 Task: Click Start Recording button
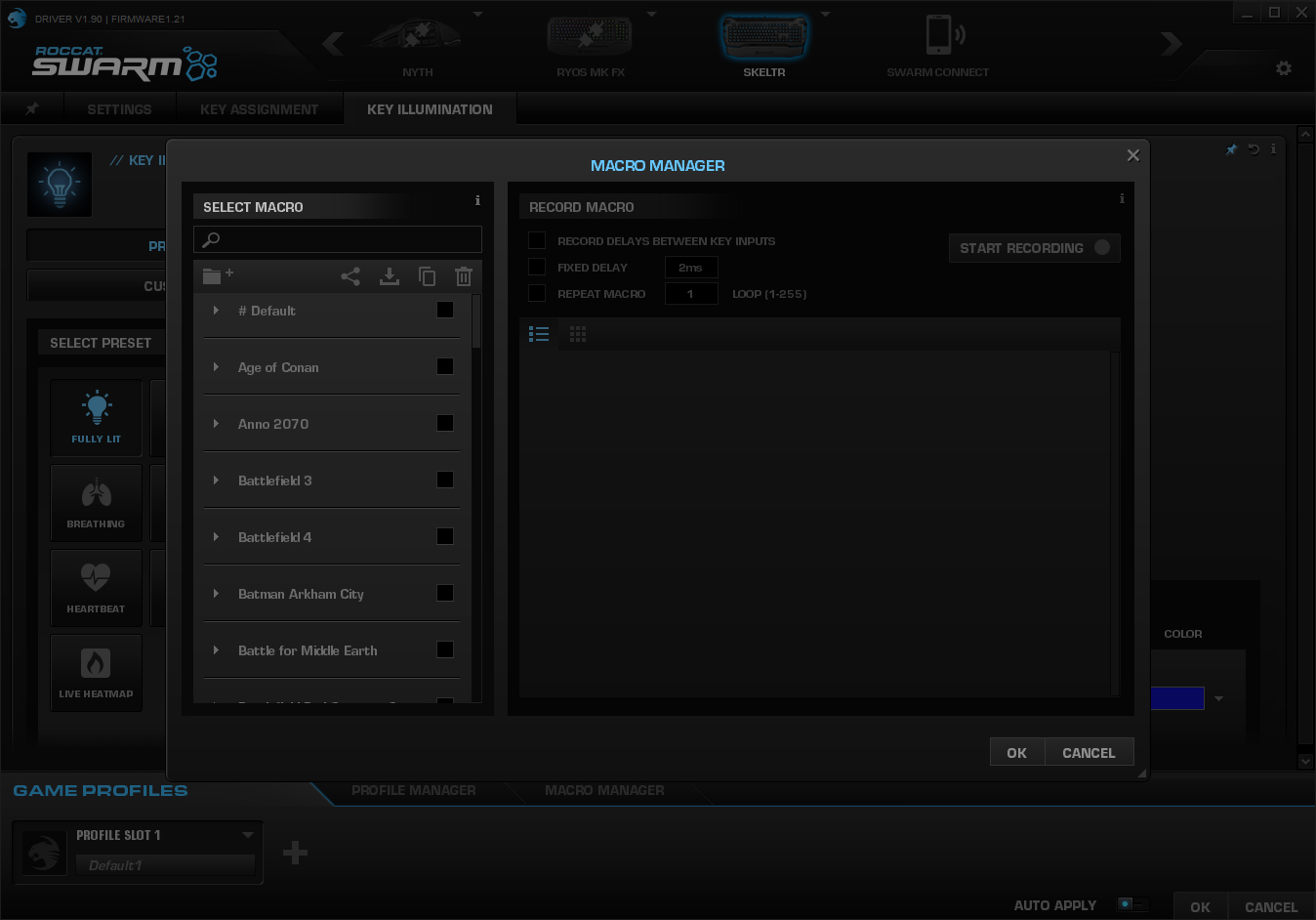tap(1034, 248)
